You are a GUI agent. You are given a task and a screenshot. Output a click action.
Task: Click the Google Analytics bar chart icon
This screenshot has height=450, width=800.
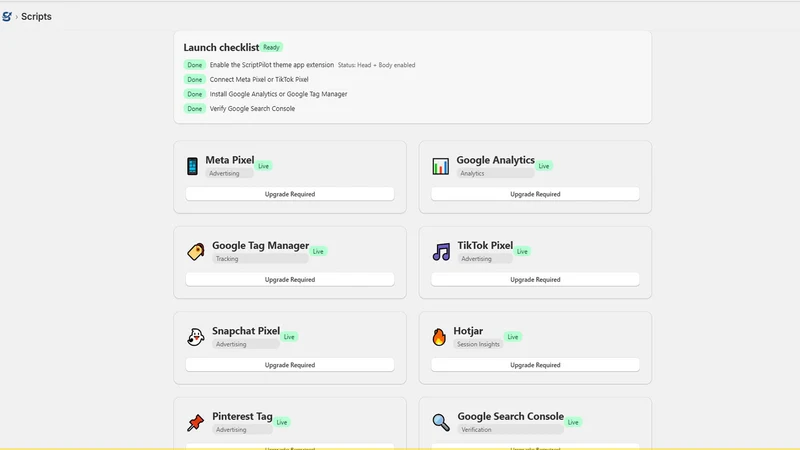point(440,166)
